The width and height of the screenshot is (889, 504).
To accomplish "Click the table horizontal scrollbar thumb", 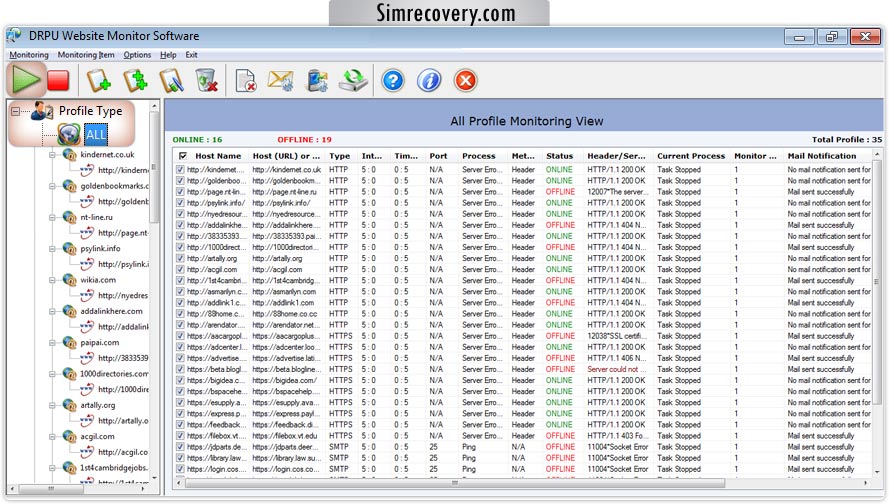I will [455, 483].
